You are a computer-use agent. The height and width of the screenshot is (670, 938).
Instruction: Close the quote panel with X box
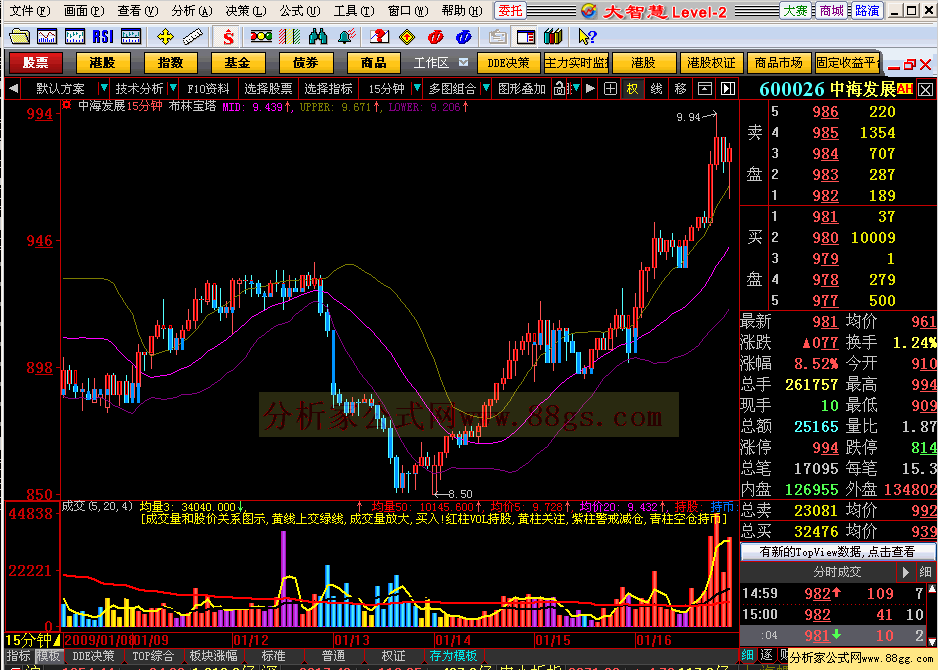tap(925, 90)
